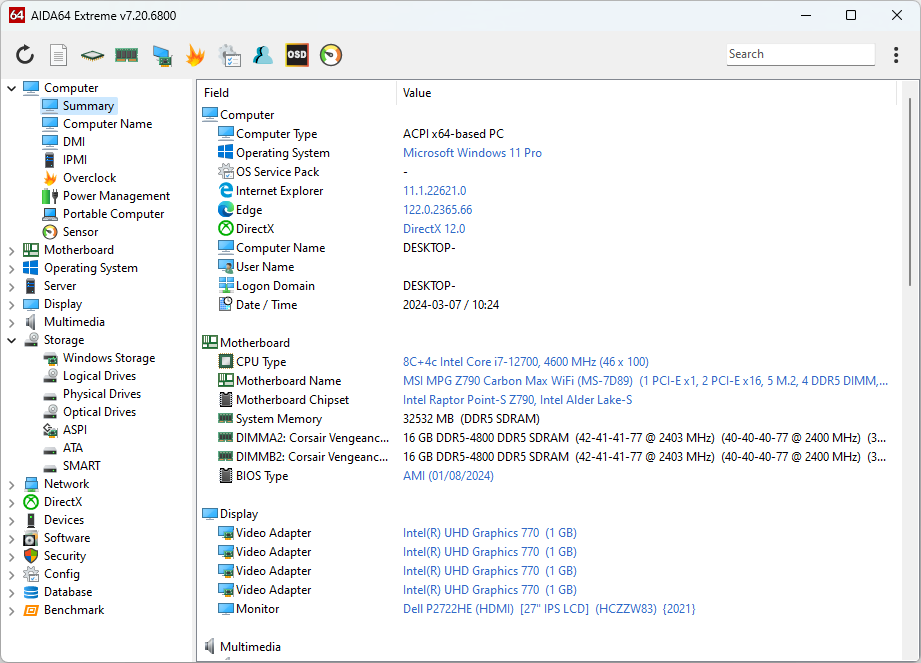Expand the Motherboard tree node

point(12,250)
